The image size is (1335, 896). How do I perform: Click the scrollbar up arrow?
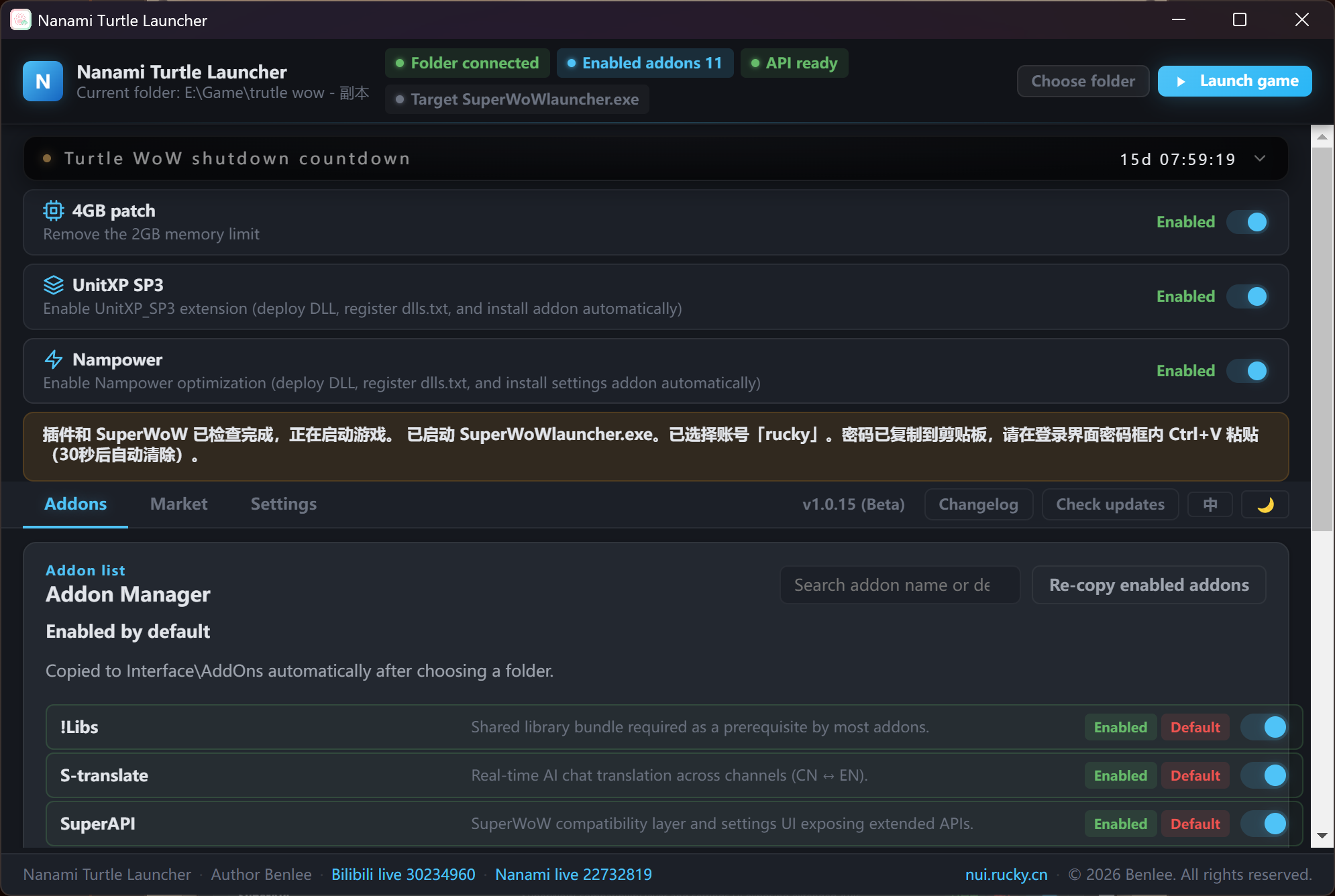(x=1322, y=137)
